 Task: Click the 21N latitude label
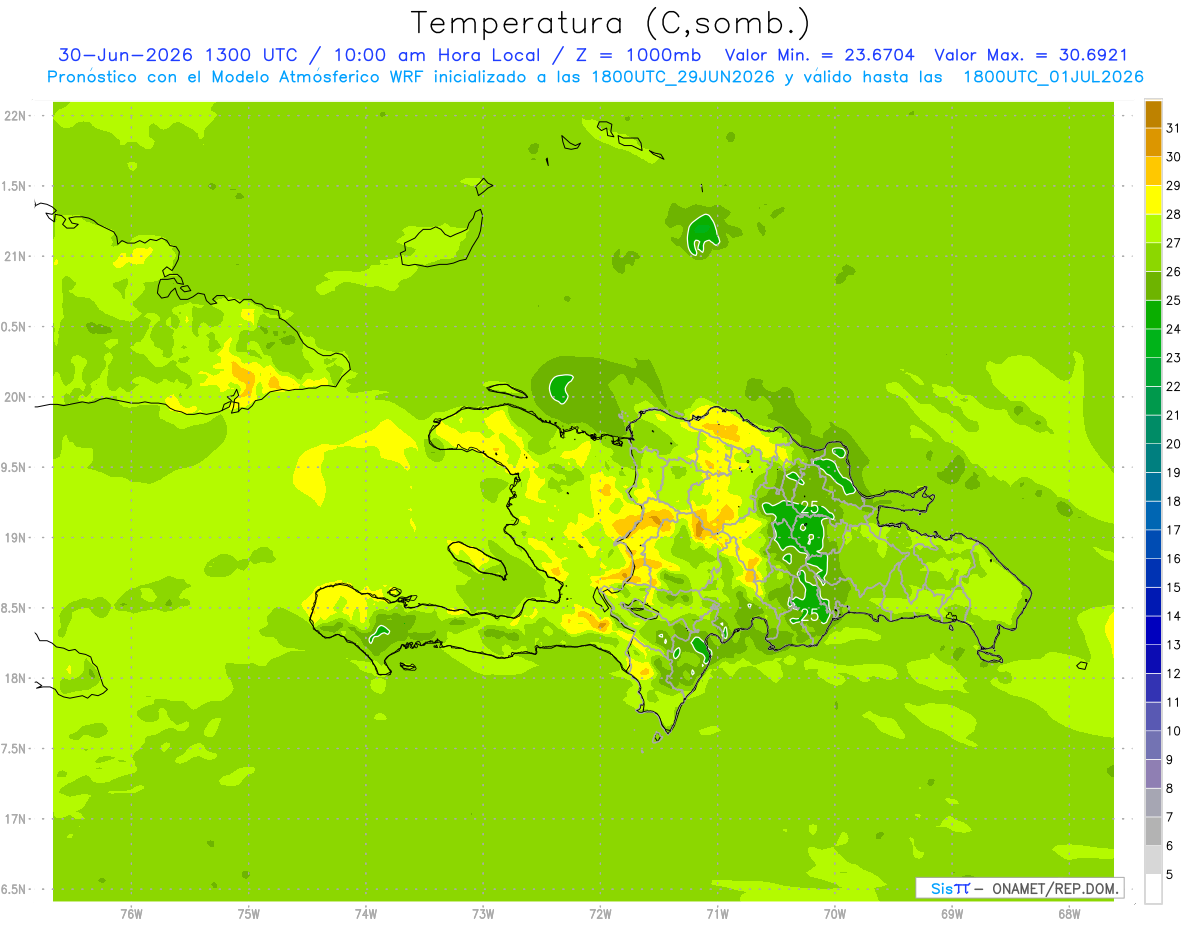coord(15,257)
